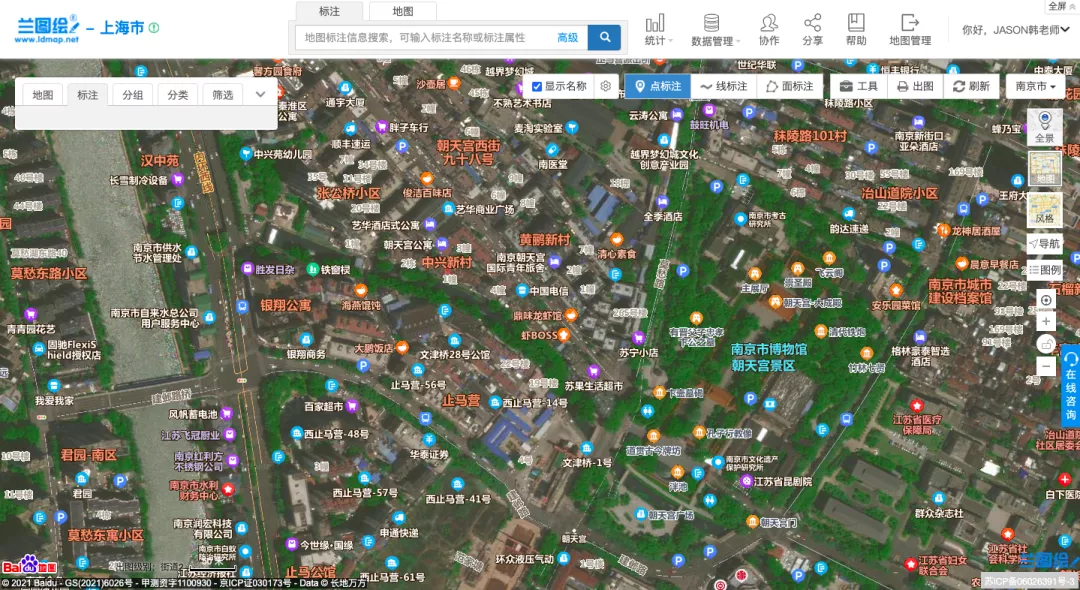Image resolution: width=1080 pixels, height=590 pixels.
Task: Click the 中国电信 marker
Action: [x=522, y=291]
